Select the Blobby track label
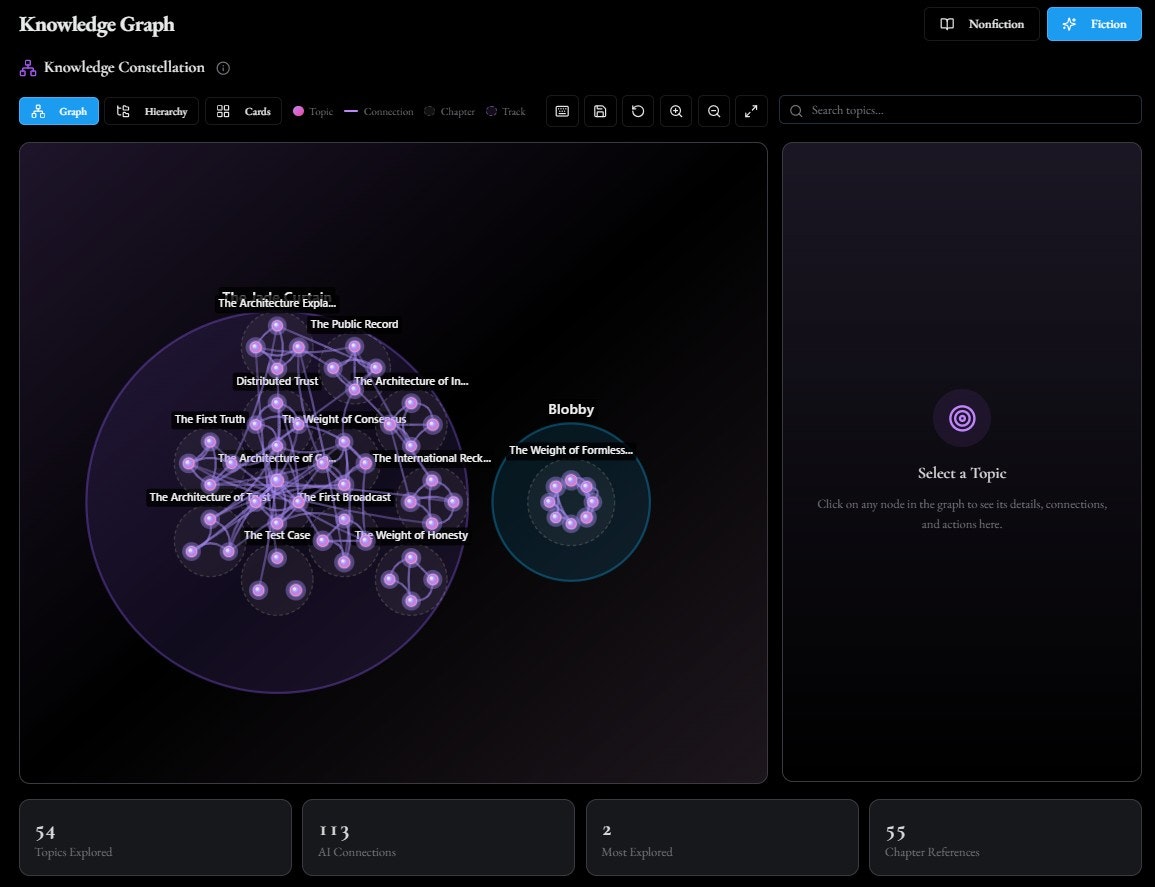This screenshot has width=1155, height=887. [x=571, y=409]
